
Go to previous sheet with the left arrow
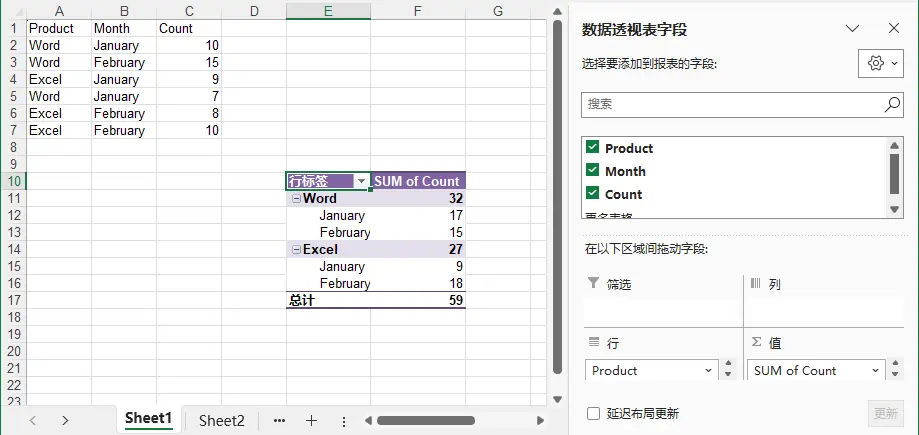[33, 420]
